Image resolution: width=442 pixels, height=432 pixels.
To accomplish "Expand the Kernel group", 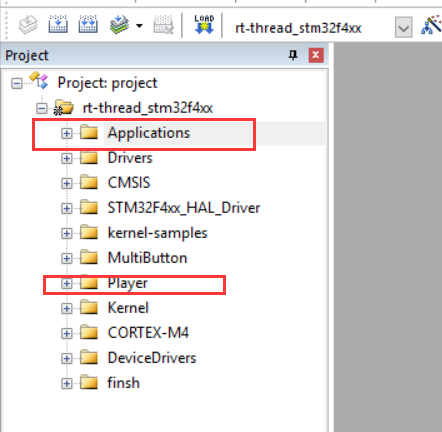I will click(67, 308).
